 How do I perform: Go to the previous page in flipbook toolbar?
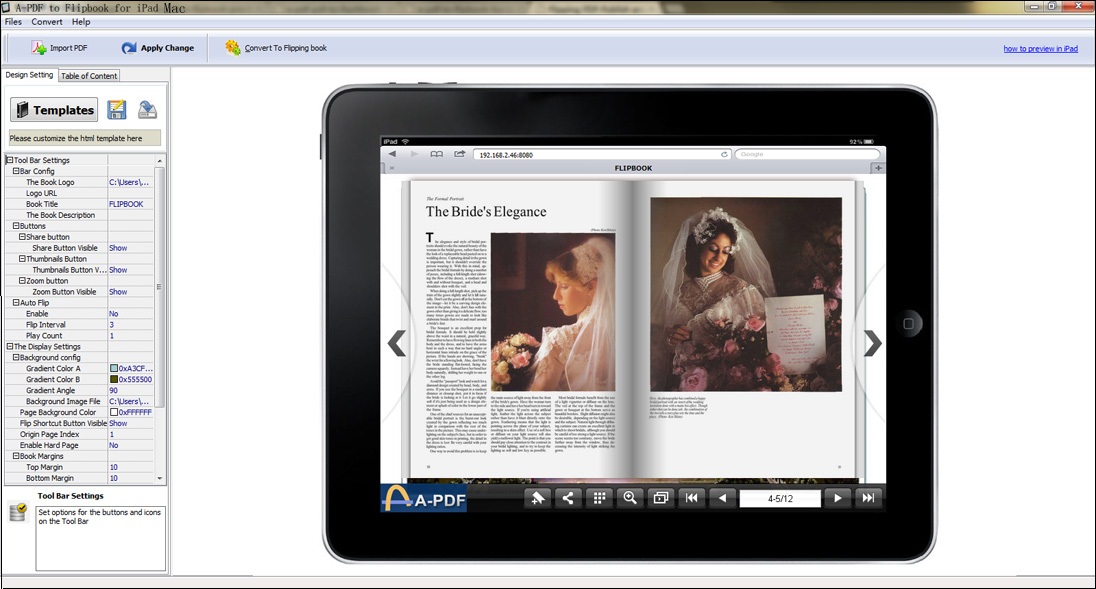click(722, 498)
